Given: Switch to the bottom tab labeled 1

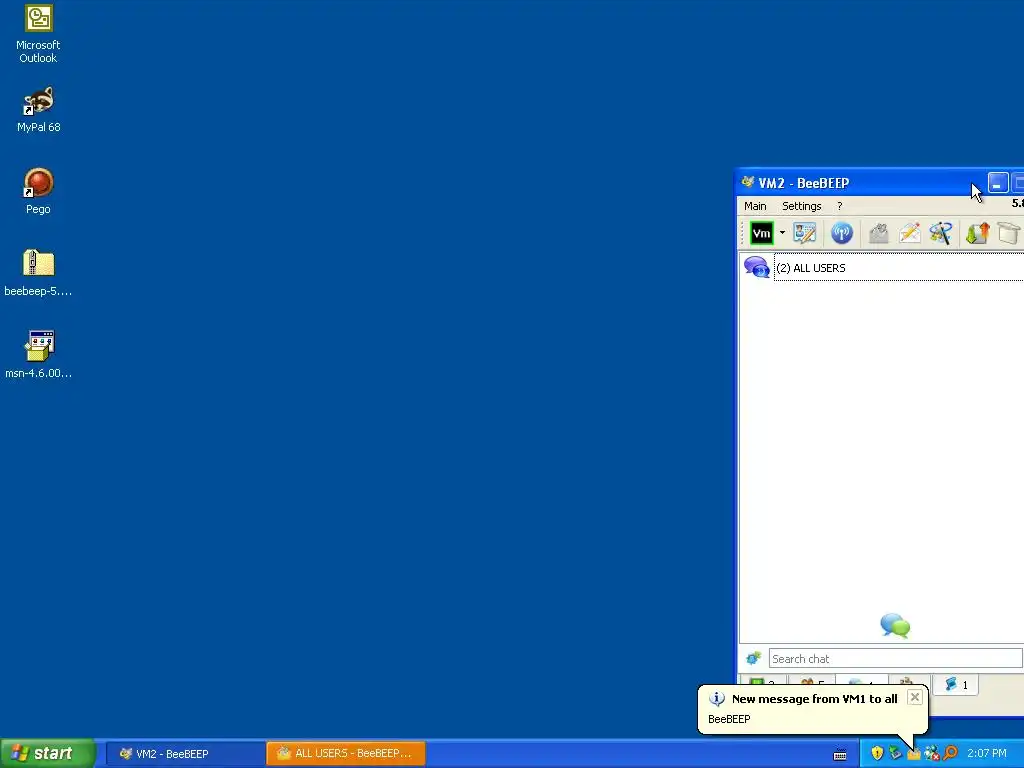Looking at the screenshot, I should point(956,684).
